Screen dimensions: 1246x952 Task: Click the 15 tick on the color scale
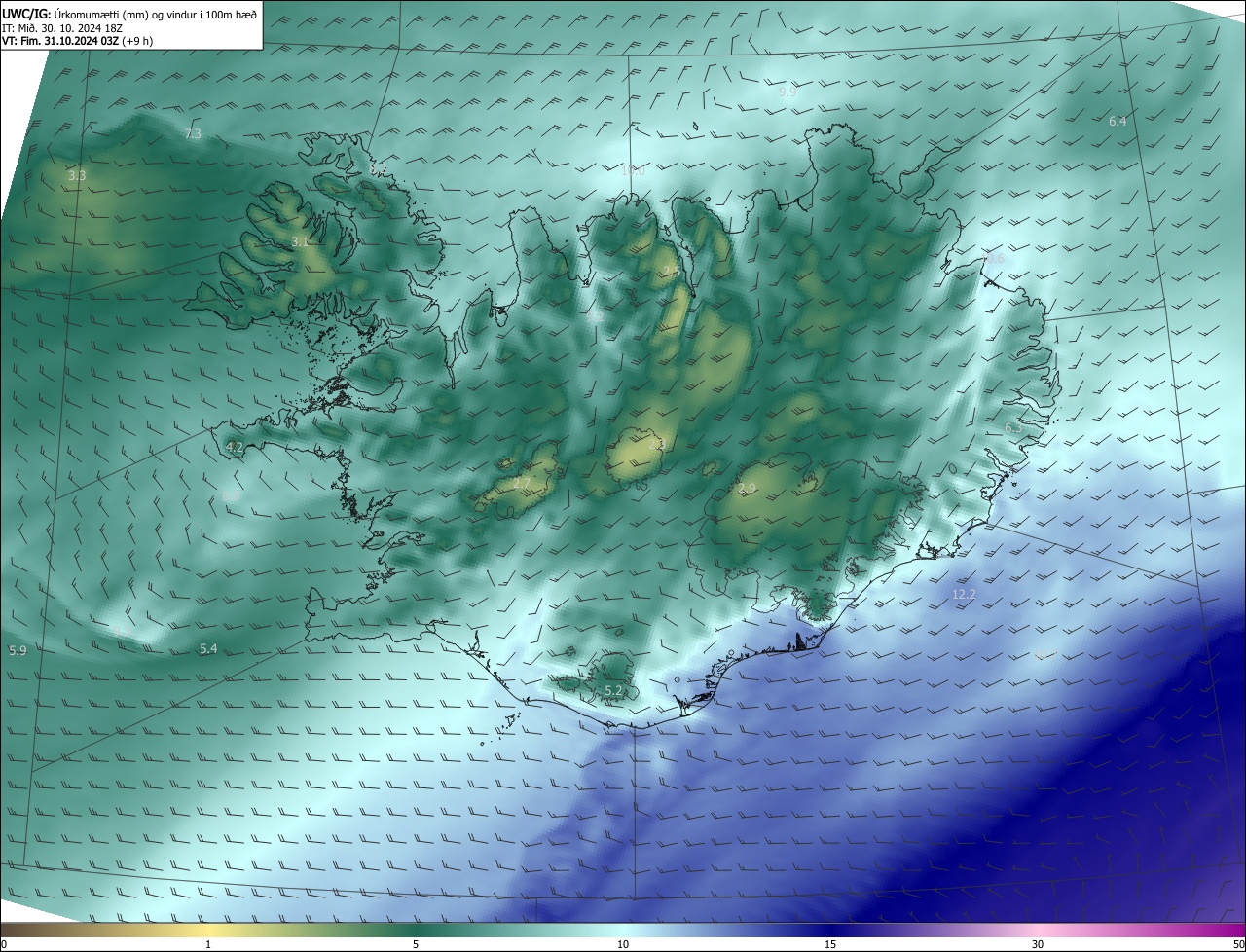830,945
